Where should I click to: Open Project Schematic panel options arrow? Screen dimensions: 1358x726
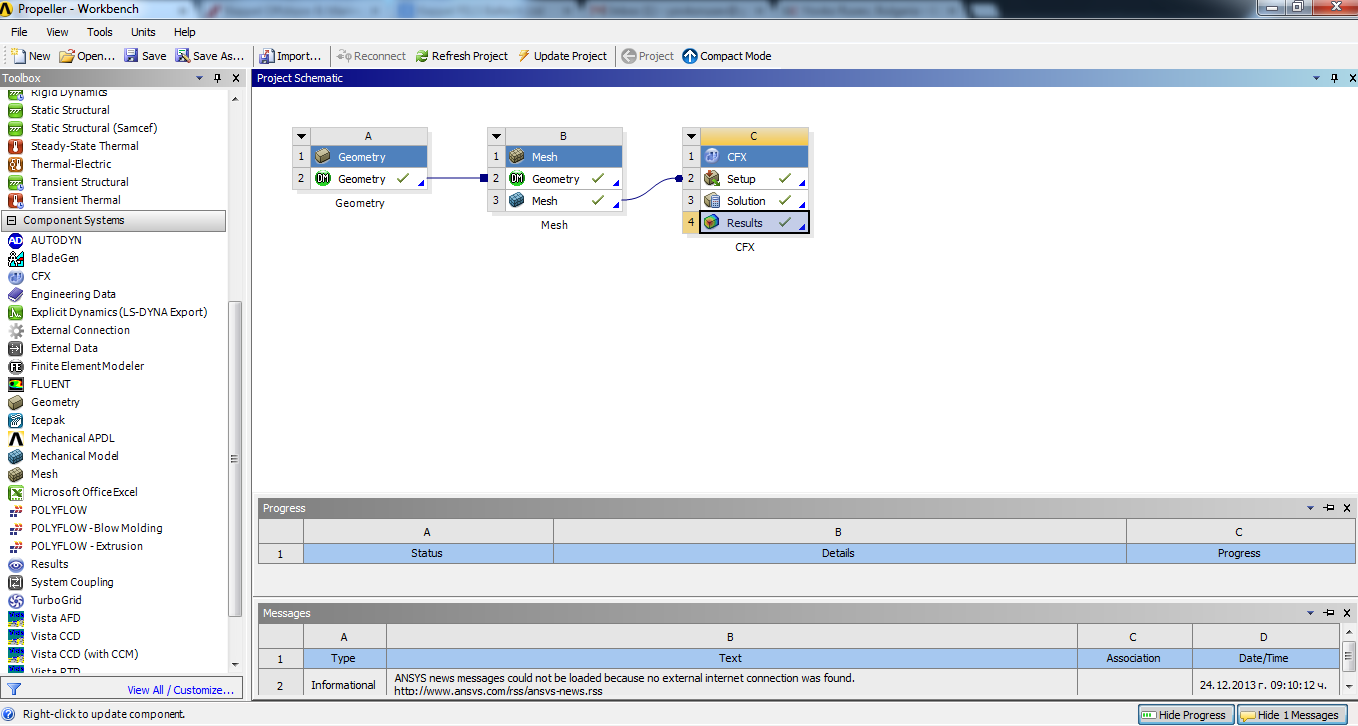1317,78
